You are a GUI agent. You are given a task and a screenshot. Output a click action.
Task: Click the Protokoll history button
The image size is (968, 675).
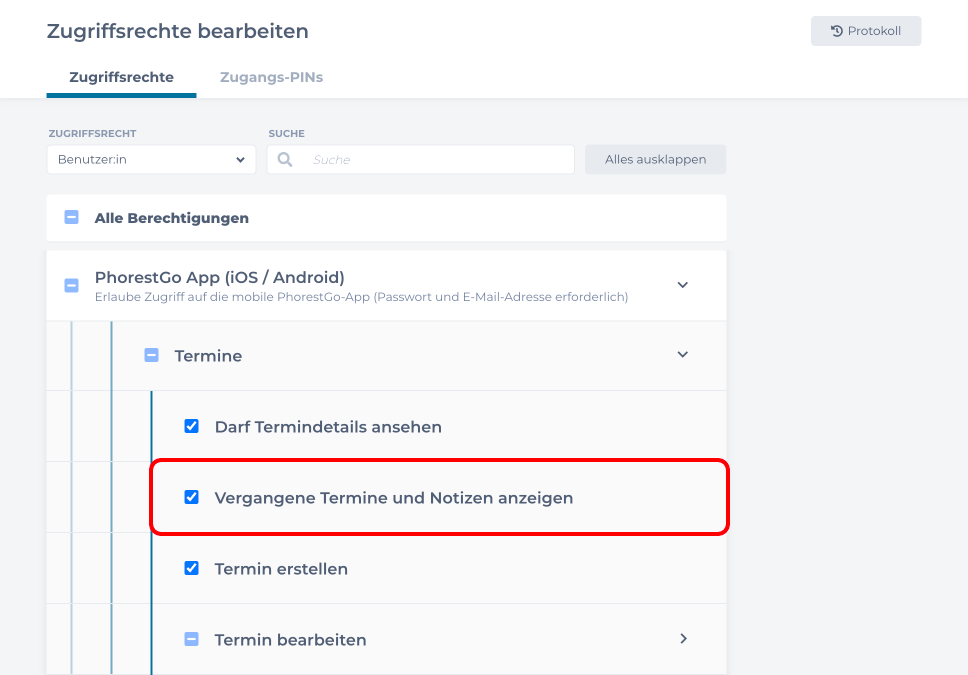[x=865, y=31]
